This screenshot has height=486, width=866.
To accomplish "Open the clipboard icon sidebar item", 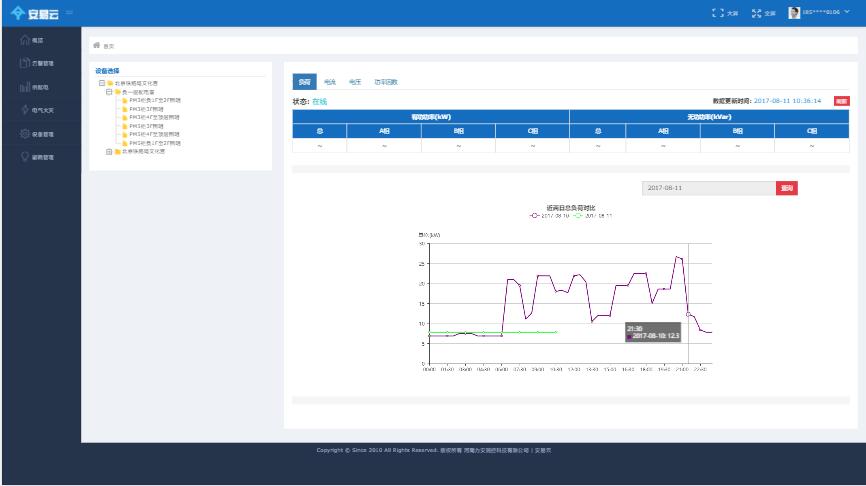I will 24,63.
